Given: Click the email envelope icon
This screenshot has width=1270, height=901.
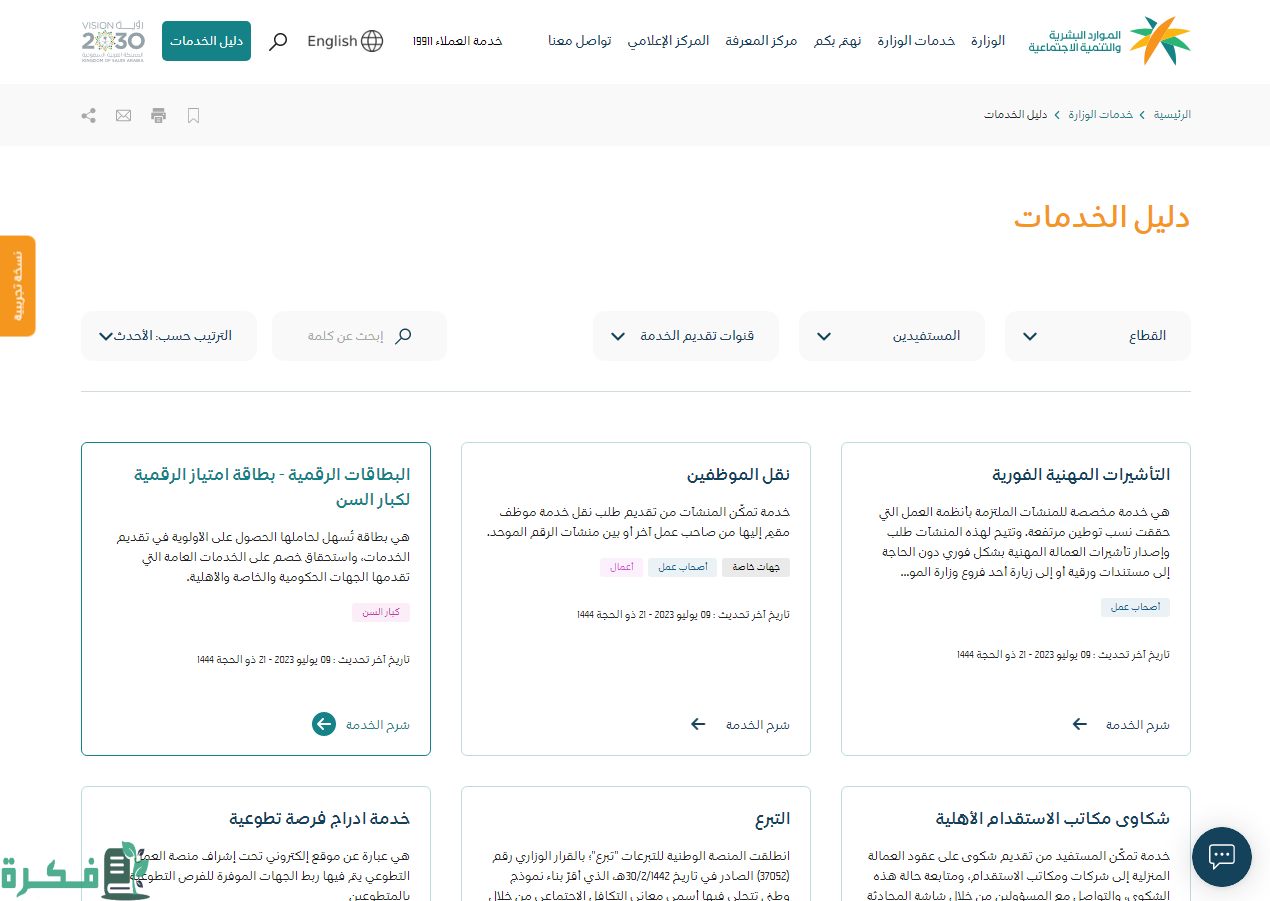Looking at the screenshot, I should point(123,115).
